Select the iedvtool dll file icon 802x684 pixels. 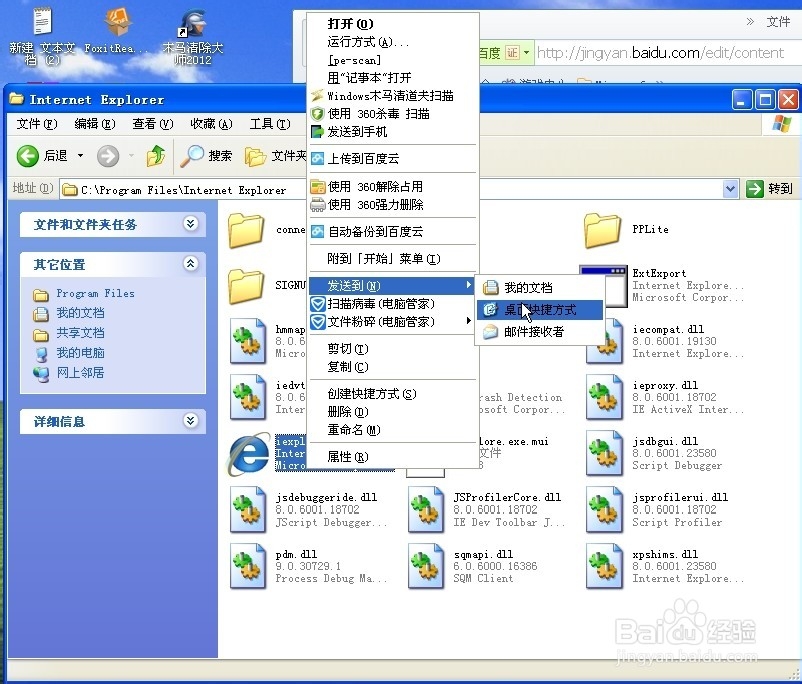tap(248, 397)
